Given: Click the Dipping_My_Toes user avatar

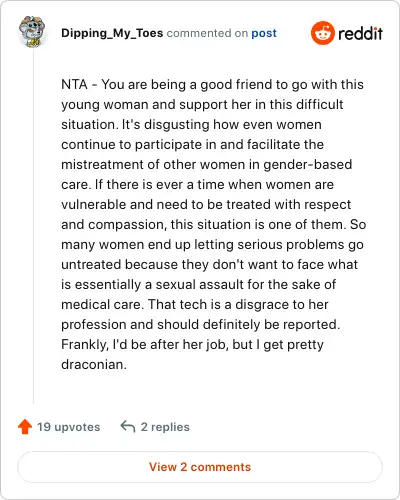Looking at the screenshot, I should (x=32, y=31).
